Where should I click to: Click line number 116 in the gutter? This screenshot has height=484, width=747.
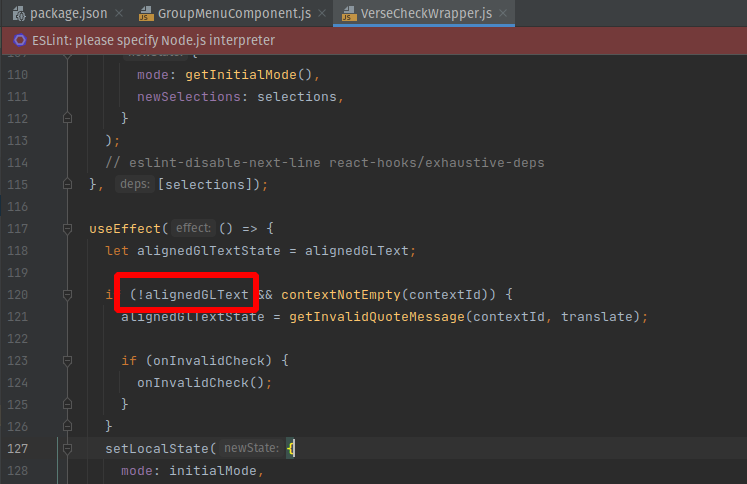pyautogui.click(x=18, y=207)
